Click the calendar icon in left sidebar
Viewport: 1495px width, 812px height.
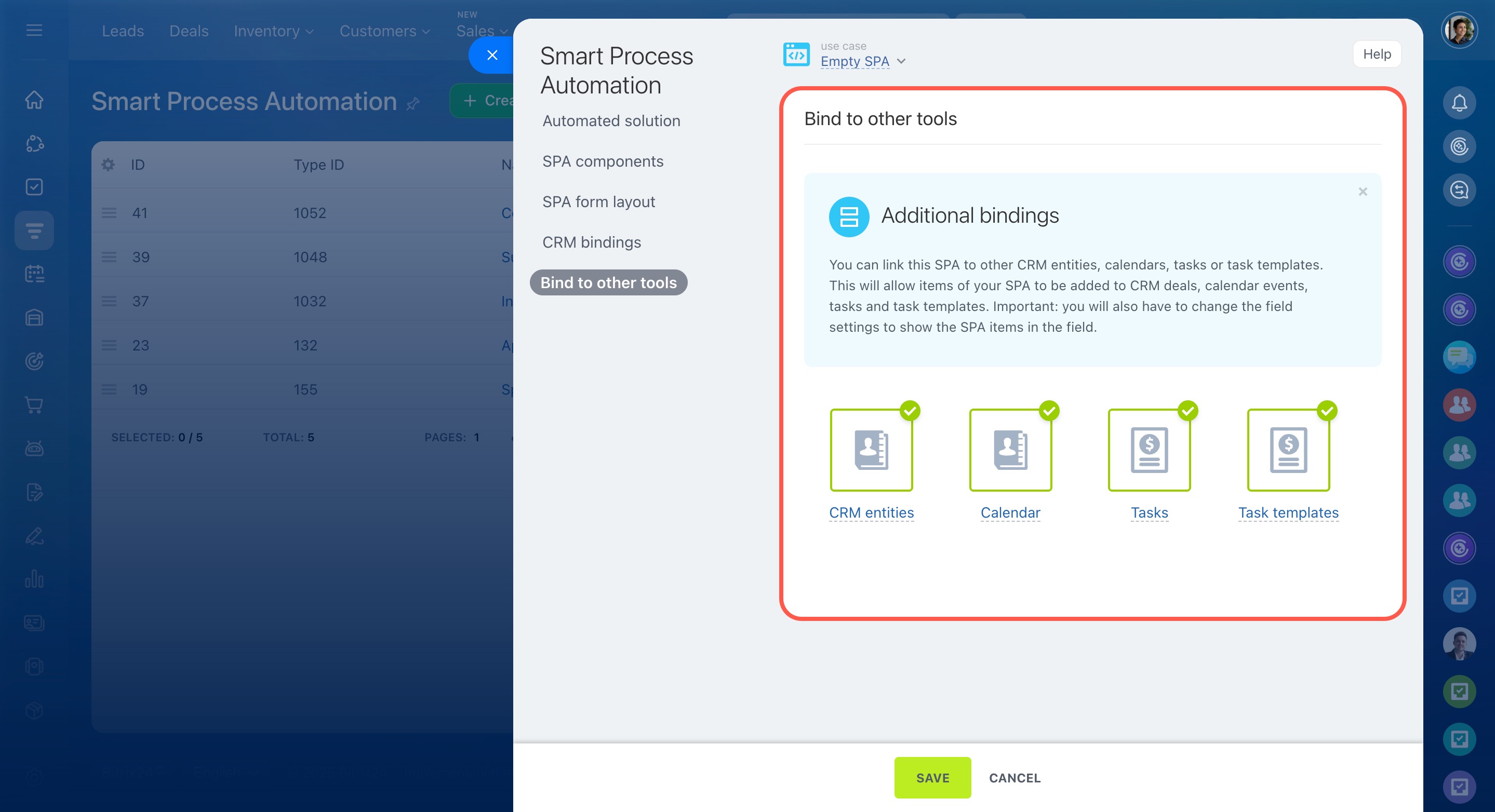click(x=34, y=274)
